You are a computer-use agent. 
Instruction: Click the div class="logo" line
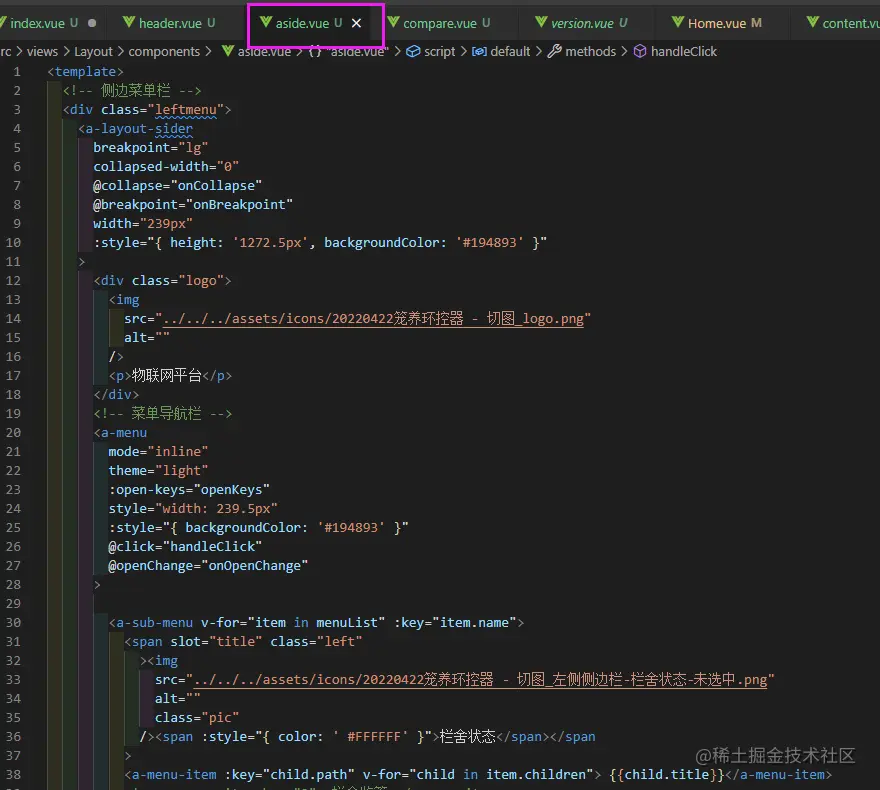(162, 281)
